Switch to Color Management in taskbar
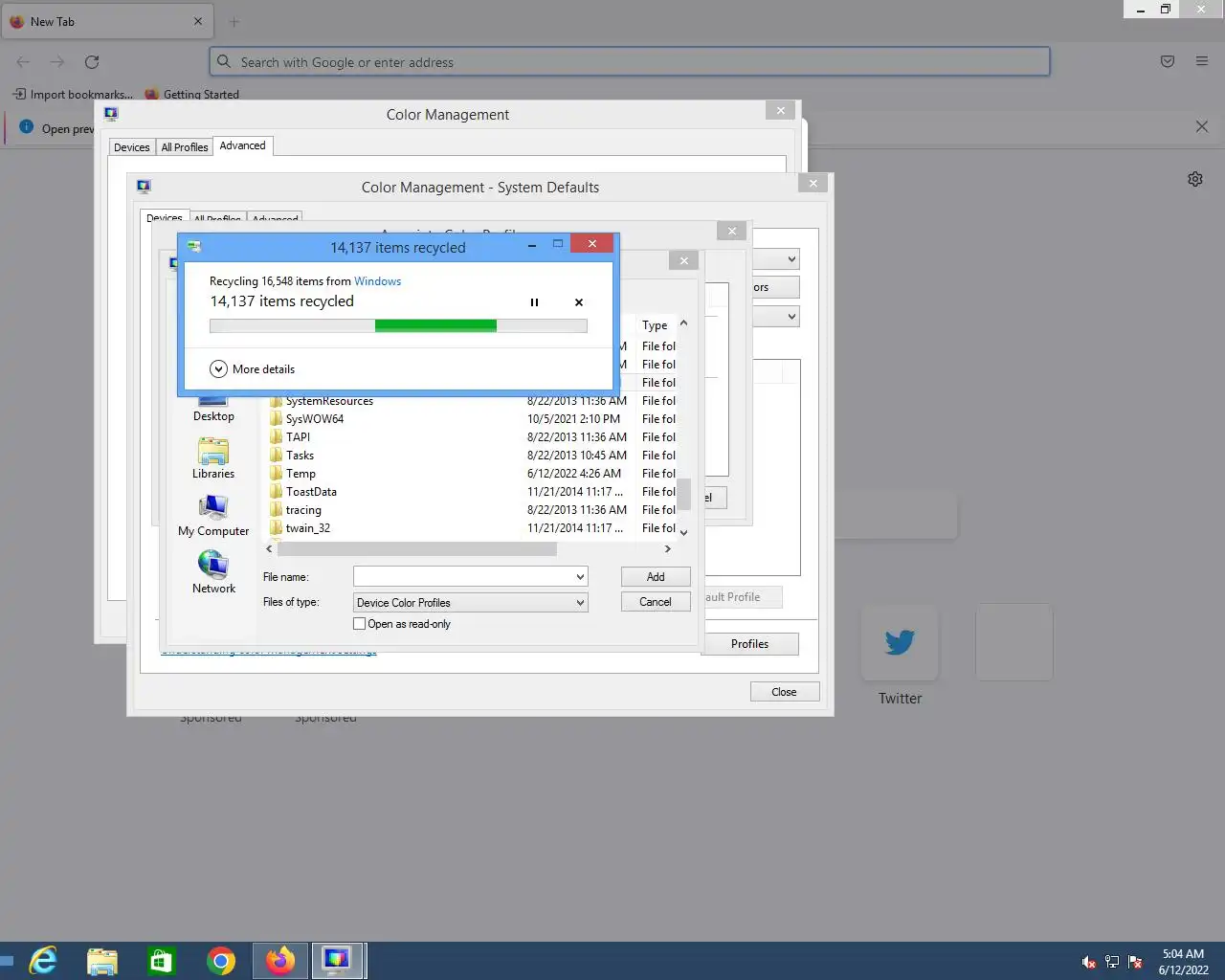1225x980 pixels. (x=337, y=961)
